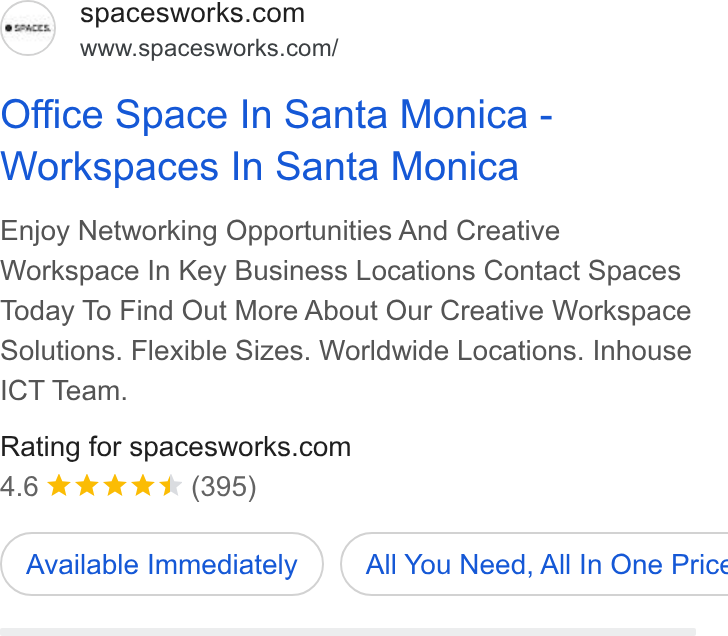
Task: Click the Rating for spacesworks.com label
Action: click(176, 448)
